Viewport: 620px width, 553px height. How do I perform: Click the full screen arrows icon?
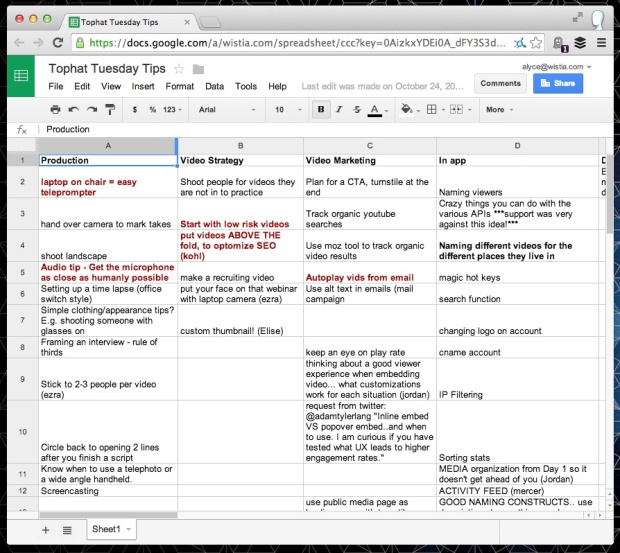coord(577,17)
